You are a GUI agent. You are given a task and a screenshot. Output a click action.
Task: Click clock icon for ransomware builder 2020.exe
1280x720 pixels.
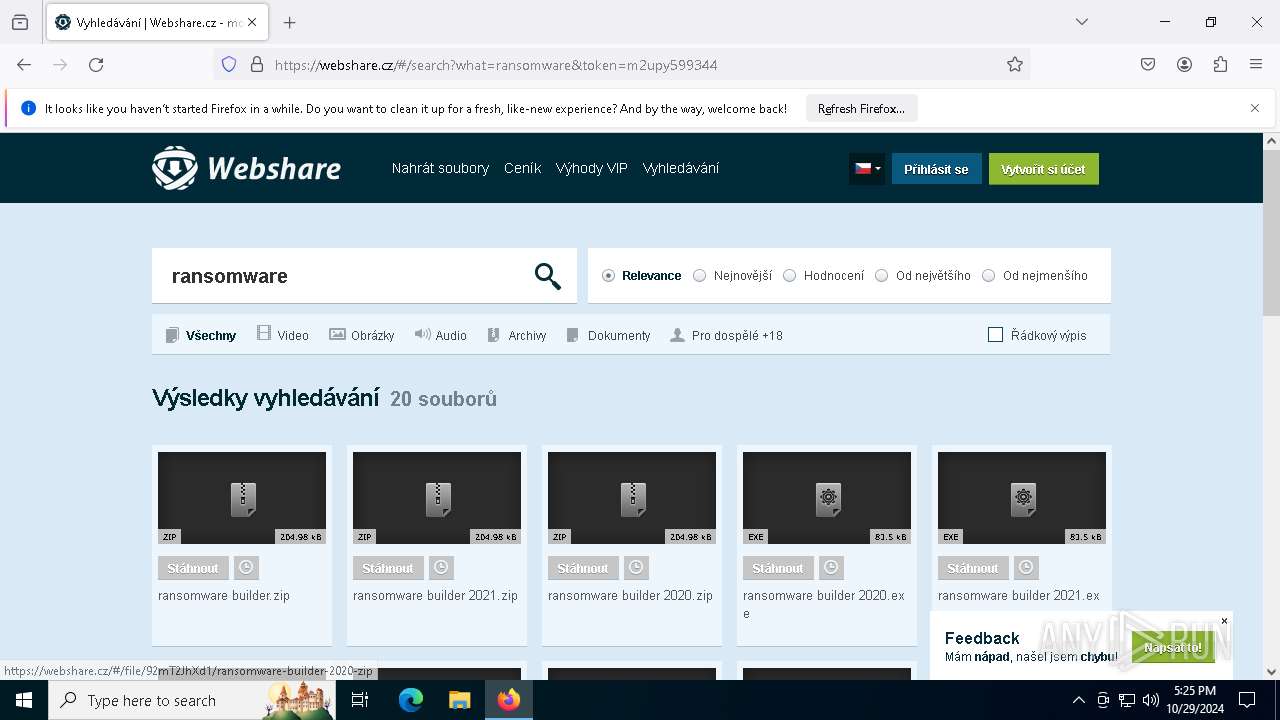[831, 568]
